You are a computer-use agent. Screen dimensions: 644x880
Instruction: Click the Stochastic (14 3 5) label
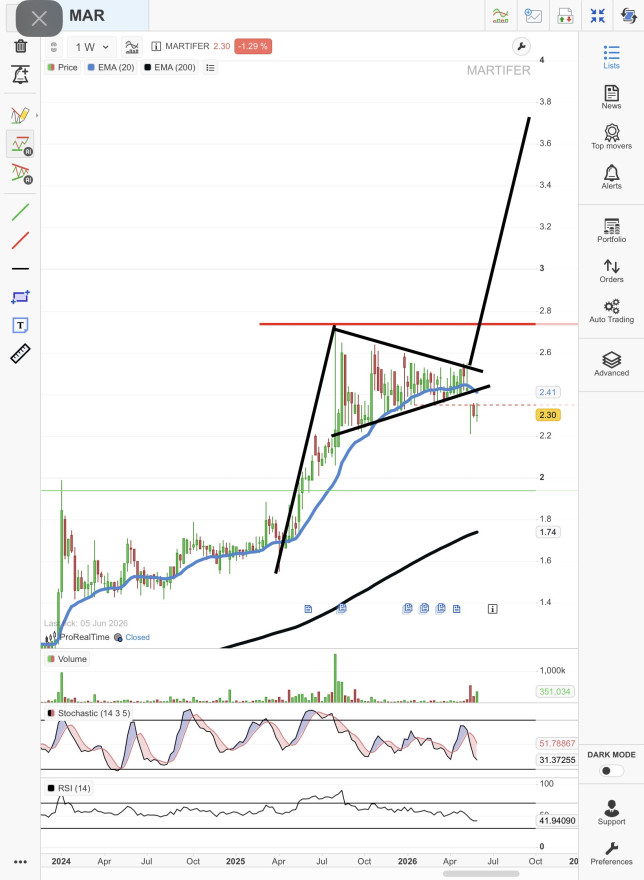[x=89, y=713]
